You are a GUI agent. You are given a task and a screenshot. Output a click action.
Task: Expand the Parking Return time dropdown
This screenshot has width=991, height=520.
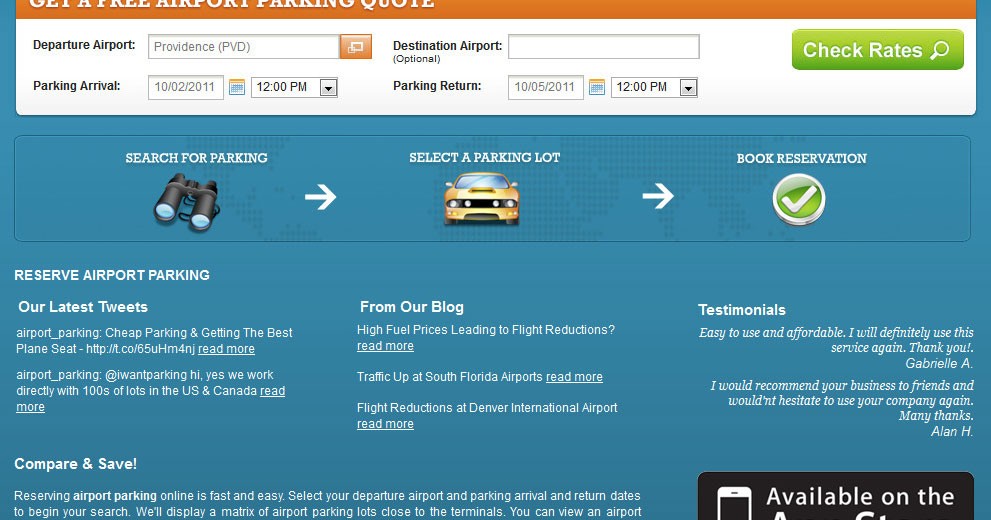click(x=688, y=88)
